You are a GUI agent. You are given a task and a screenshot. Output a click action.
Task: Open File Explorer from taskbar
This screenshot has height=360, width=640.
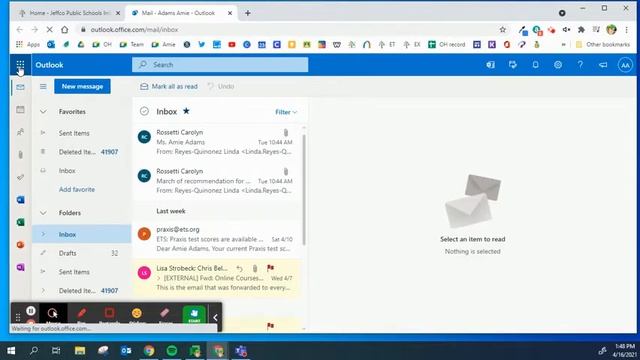(x=80, y=351)
